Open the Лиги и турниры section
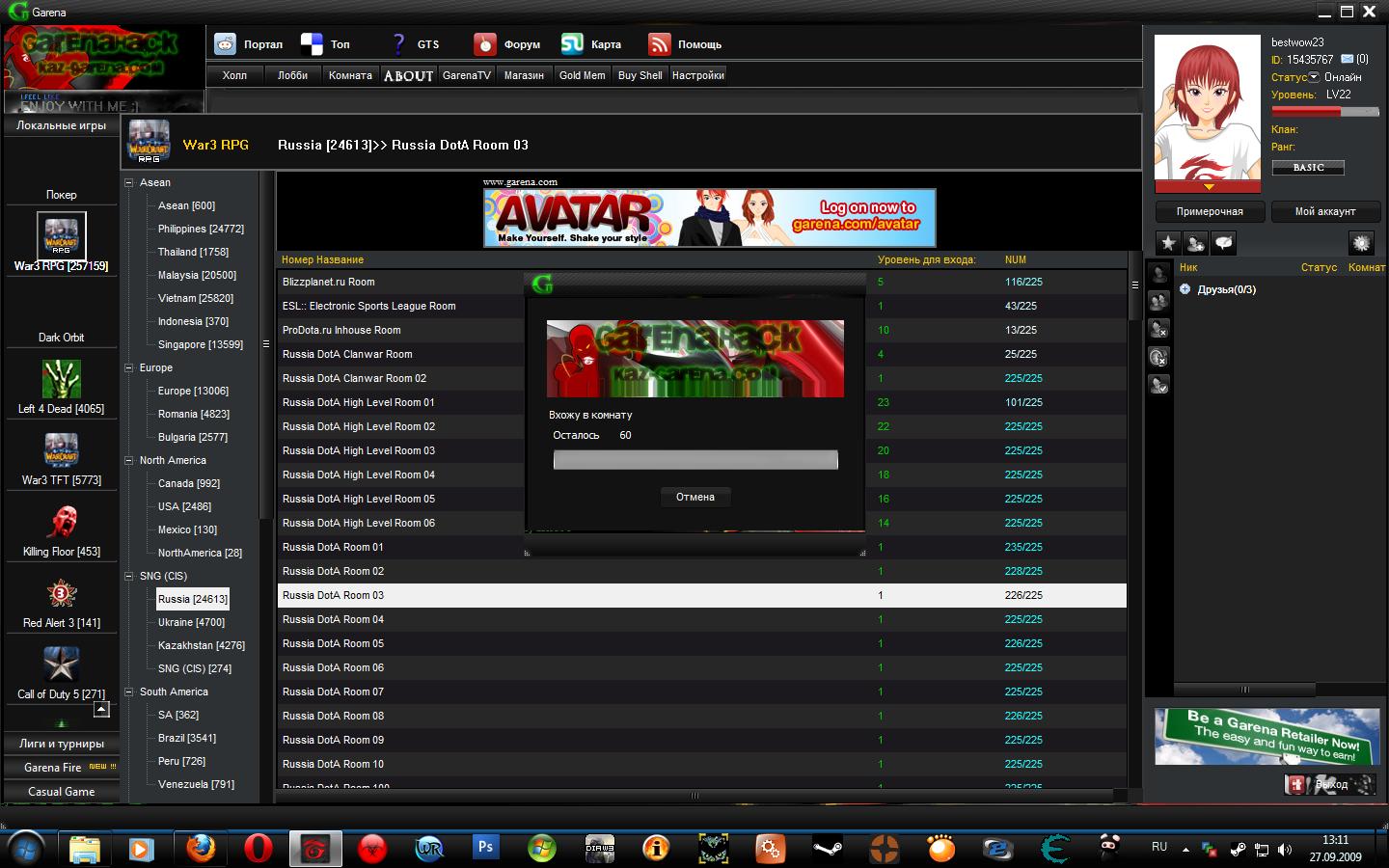 coord(62,744)
